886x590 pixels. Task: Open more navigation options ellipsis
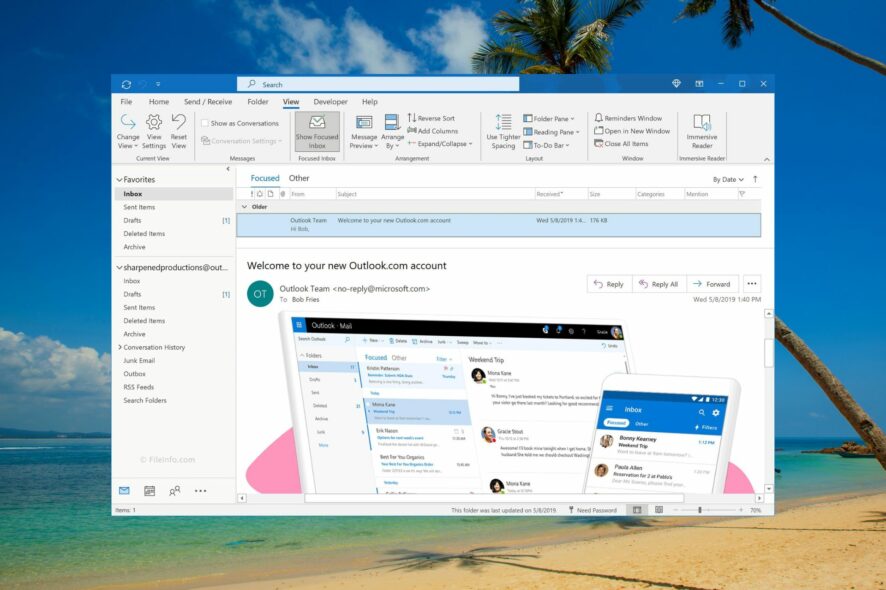point(201,491)
